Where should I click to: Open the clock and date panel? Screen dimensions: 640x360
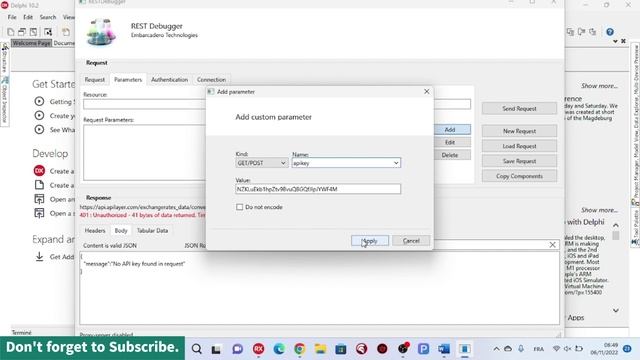pos(604,349)
